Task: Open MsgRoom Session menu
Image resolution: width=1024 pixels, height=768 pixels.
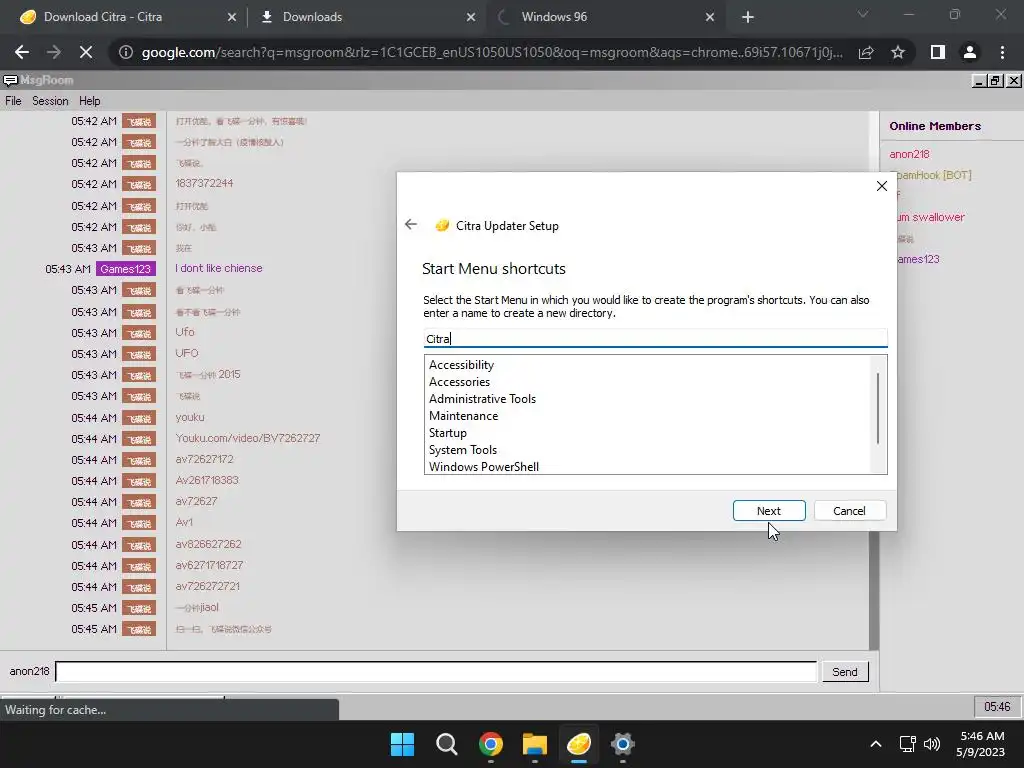Action: click(50, 101)
